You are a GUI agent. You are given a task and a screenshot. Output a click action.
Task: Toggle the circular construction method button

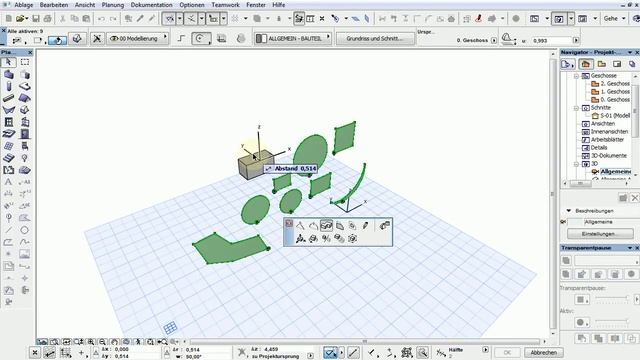(x=201, y=38)
